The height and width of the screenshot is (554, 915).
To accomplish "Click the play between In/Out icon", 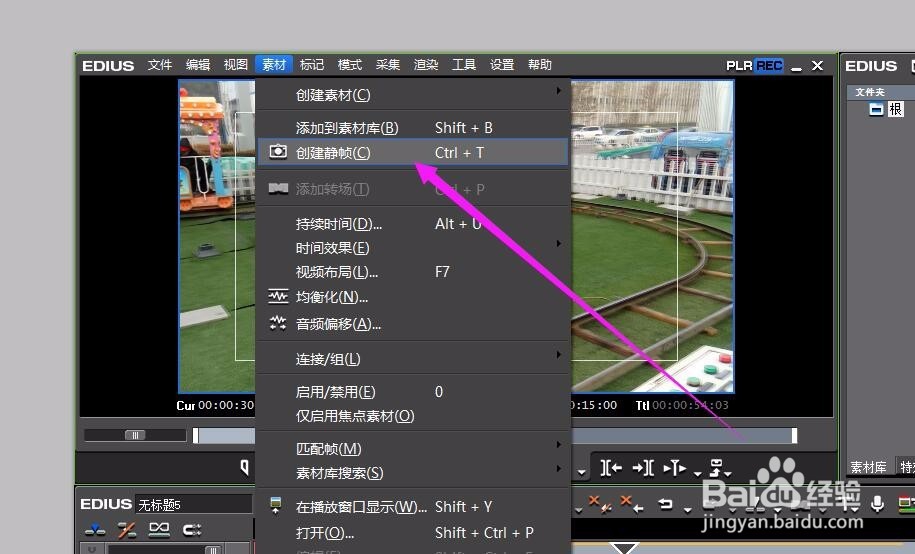I will click(x=675, y=468).
